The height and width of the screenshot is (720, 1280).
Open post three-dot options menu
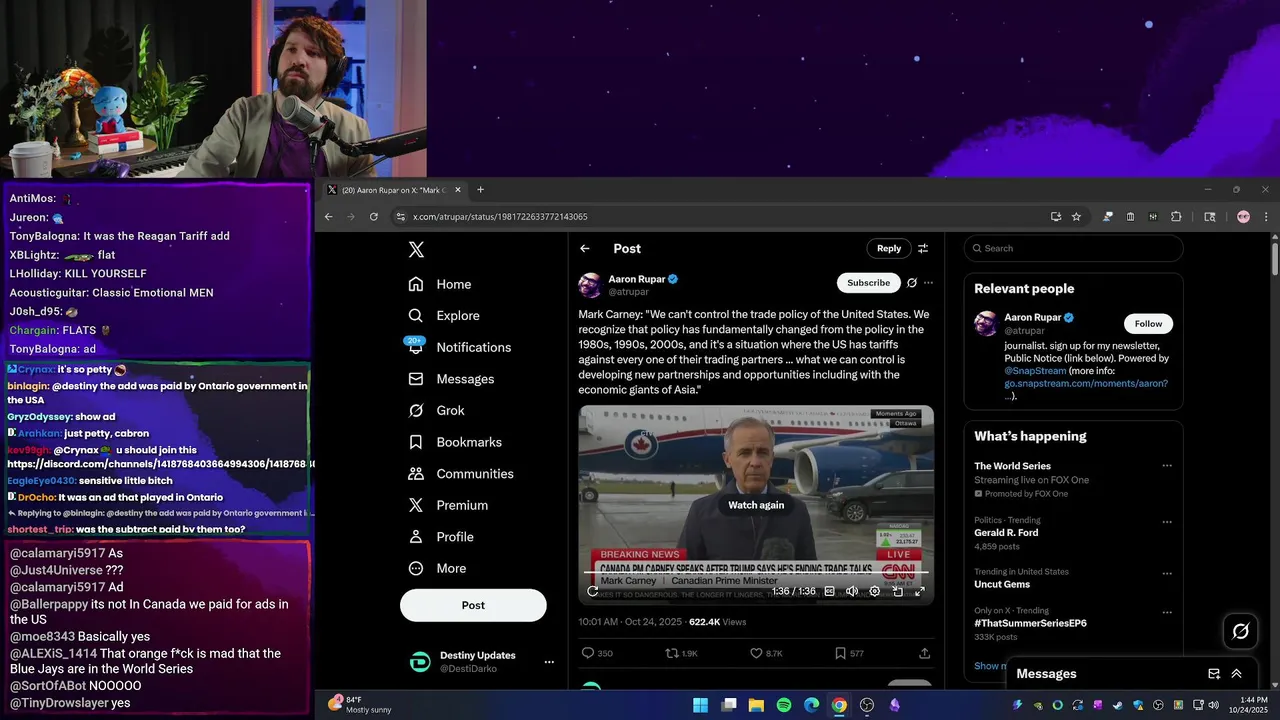[x=928, y=283]
